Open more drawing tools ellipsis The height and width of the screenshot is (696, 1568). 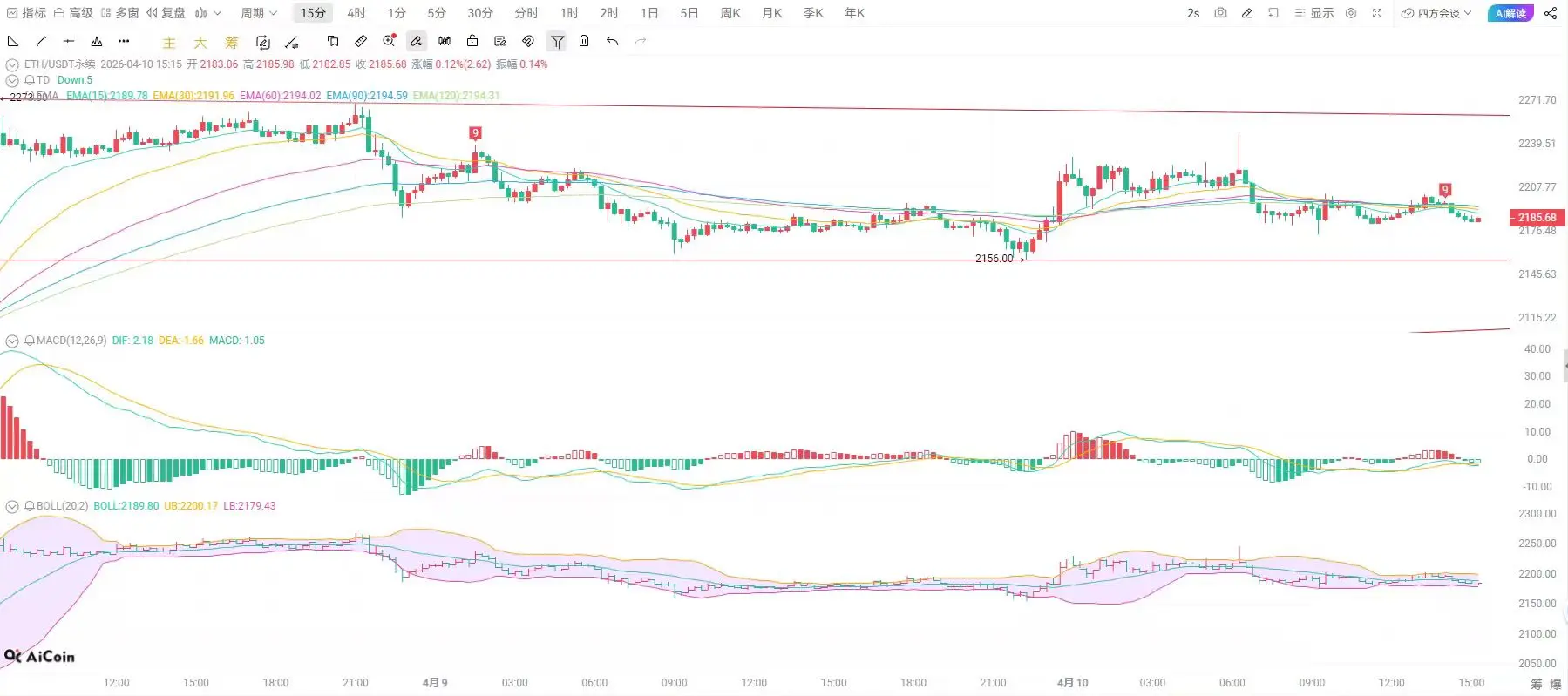pyautogui.click(x=124, y=41)
